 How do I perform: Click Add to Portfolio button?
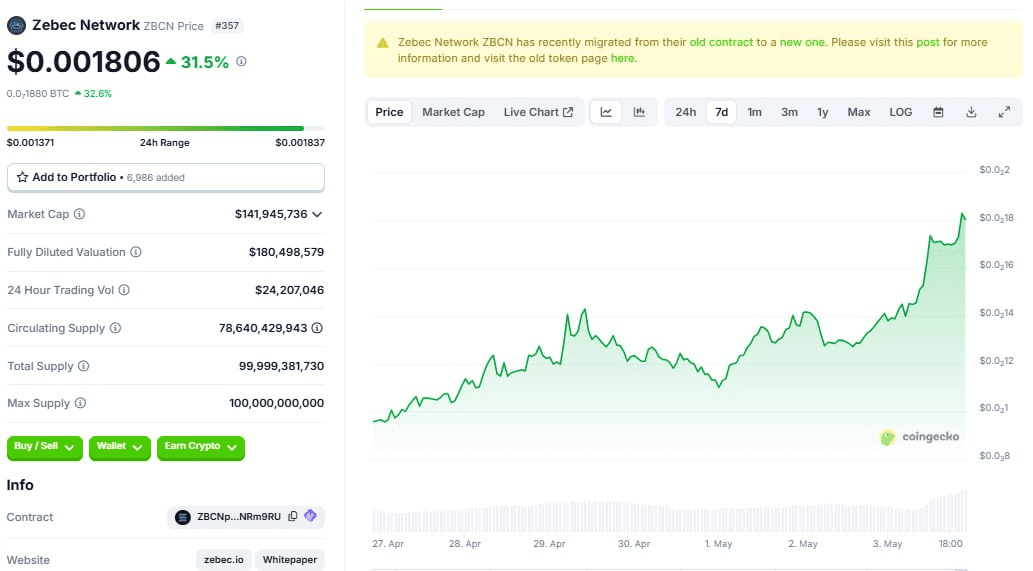pyautogui.click(x=166, y=177)
